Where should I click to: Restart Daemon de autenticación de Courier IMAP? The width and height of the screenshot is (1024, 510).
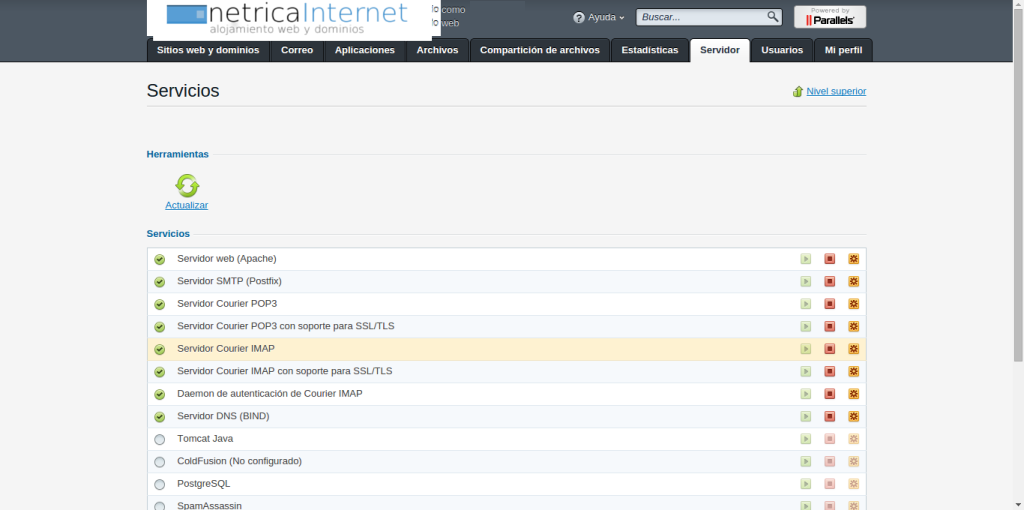(x=854, y=394)
